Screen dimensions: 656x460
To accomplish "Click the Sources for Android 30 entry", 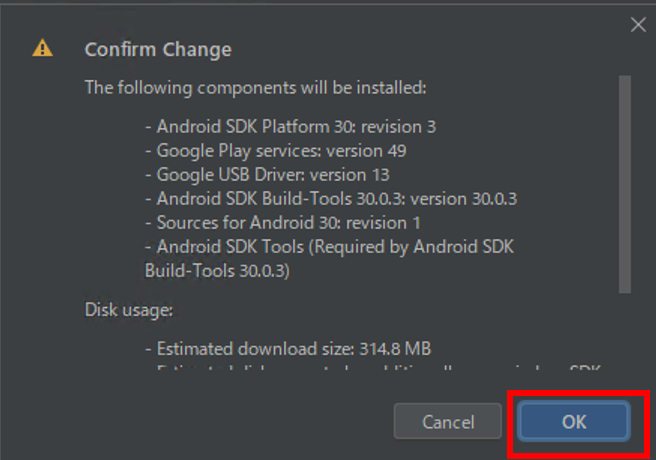I will coord(283,223).
